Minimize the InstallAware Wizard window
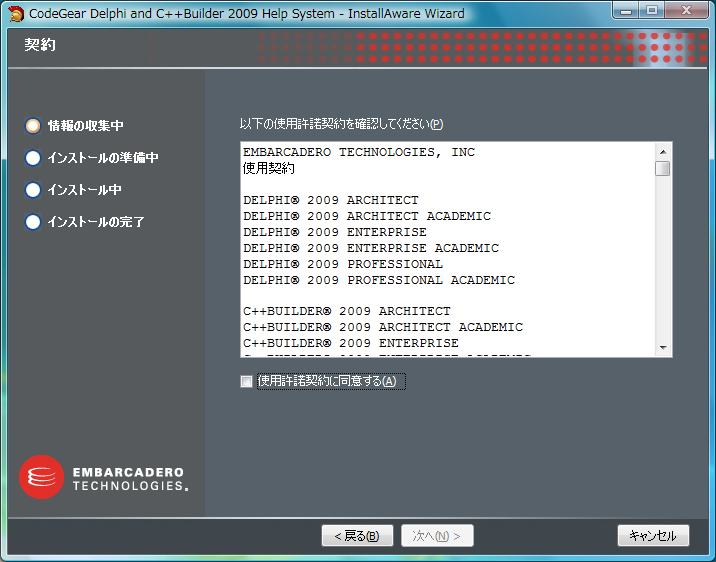This screenshot has height=562, width=716. click(626, 10)
